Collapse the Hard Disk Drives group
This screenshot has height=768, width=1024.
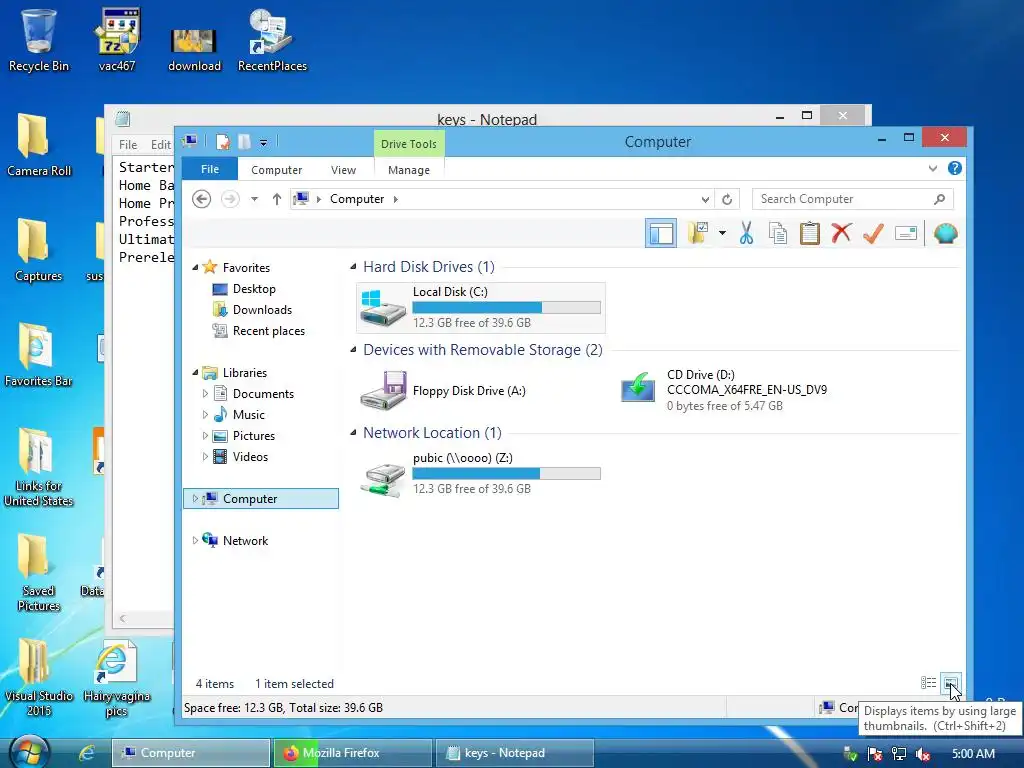(x=353, y=266)
